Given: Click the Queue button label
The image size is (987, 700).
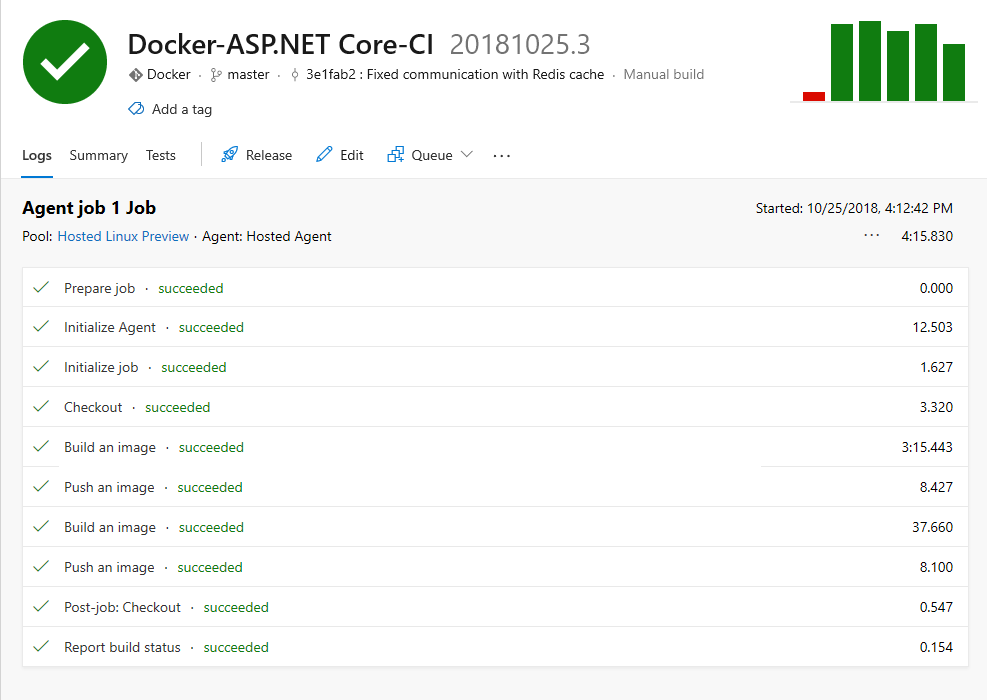Looking at the screenshot, I should 432,155.
